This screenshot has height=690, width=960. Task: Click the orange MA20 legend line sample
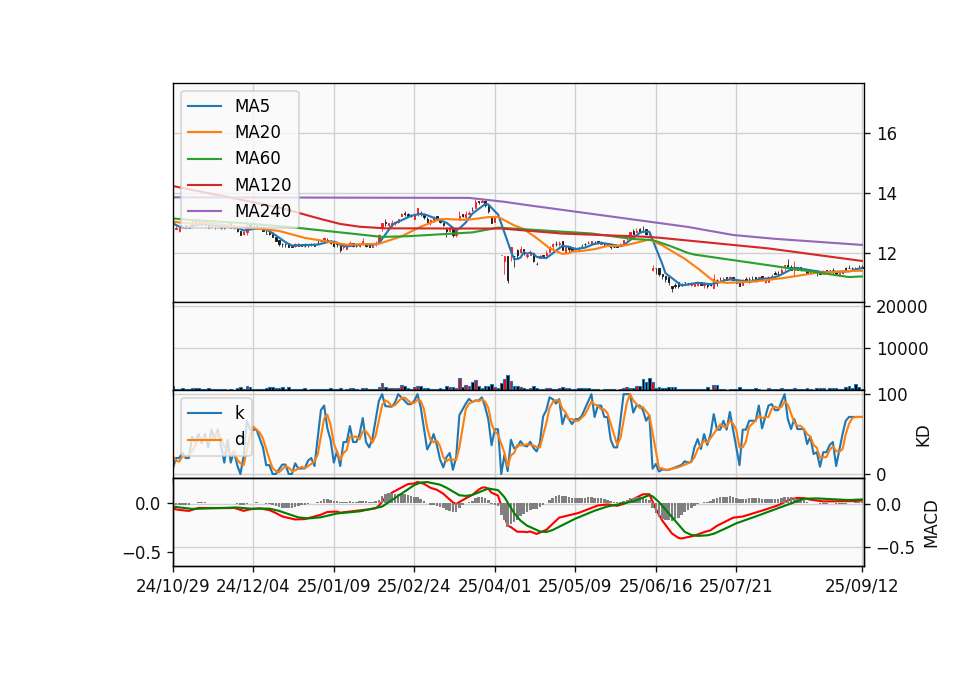tap(204, 132)
